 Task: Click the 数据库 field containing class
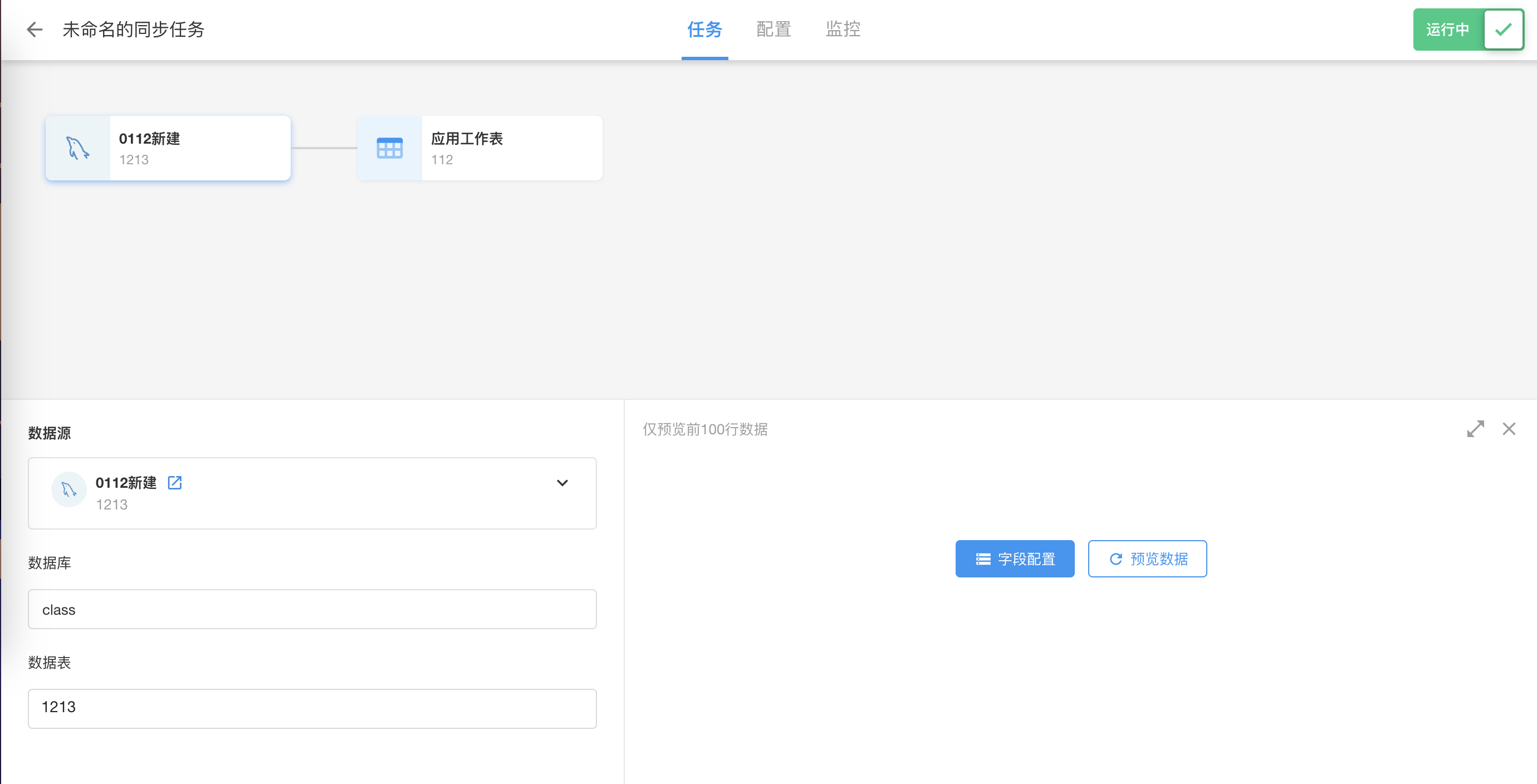click(x=312, y=609)
